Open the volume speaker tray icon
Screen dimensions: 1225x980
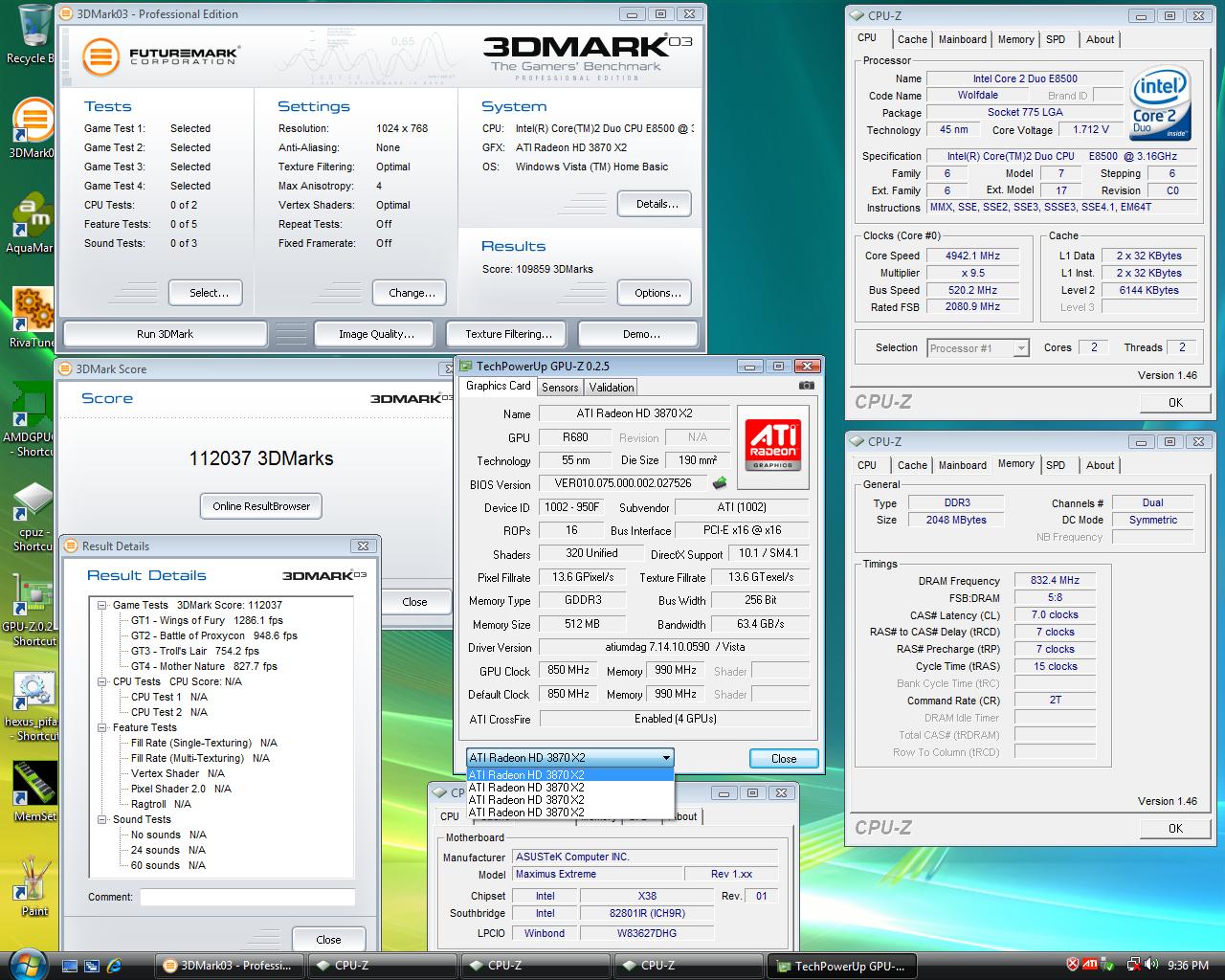(x=1152, y=965)
